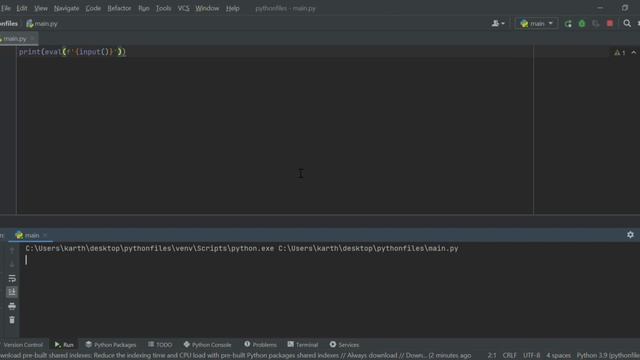Screen dimensions: 640x360
Task: Clear console with trash icon
Action: click(12, 320)
